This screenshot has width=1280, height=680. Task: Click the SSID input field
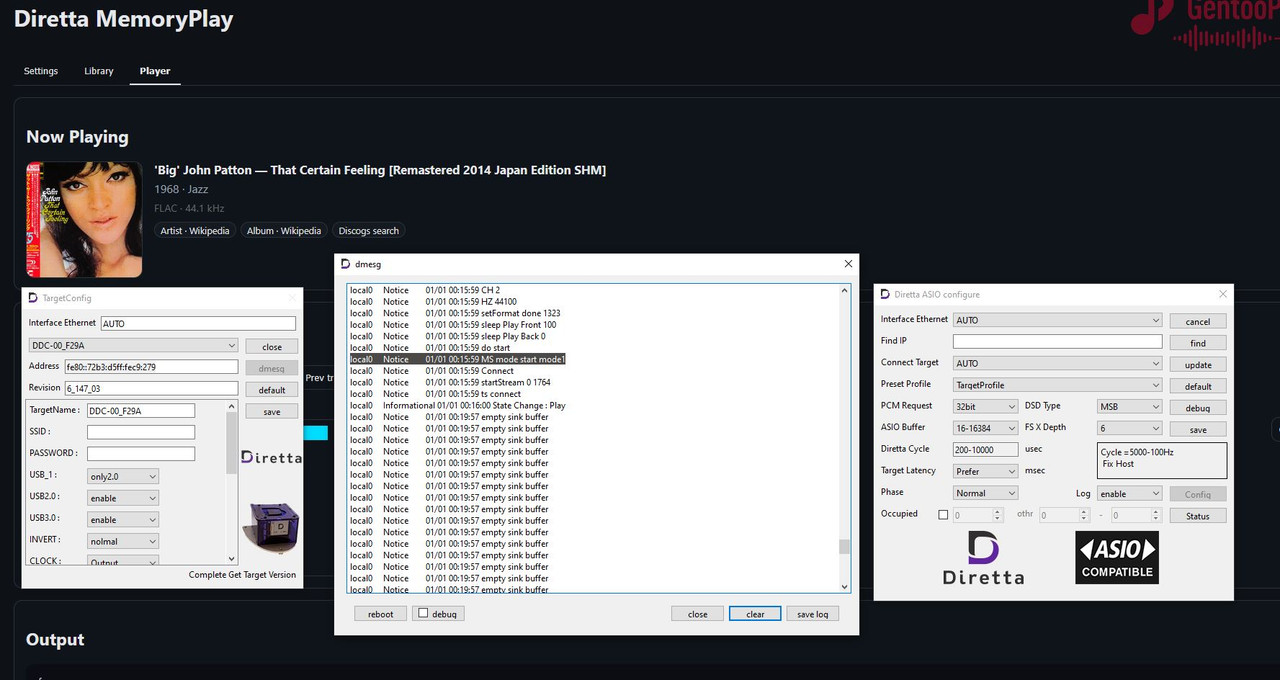click(x=141, y=432)
